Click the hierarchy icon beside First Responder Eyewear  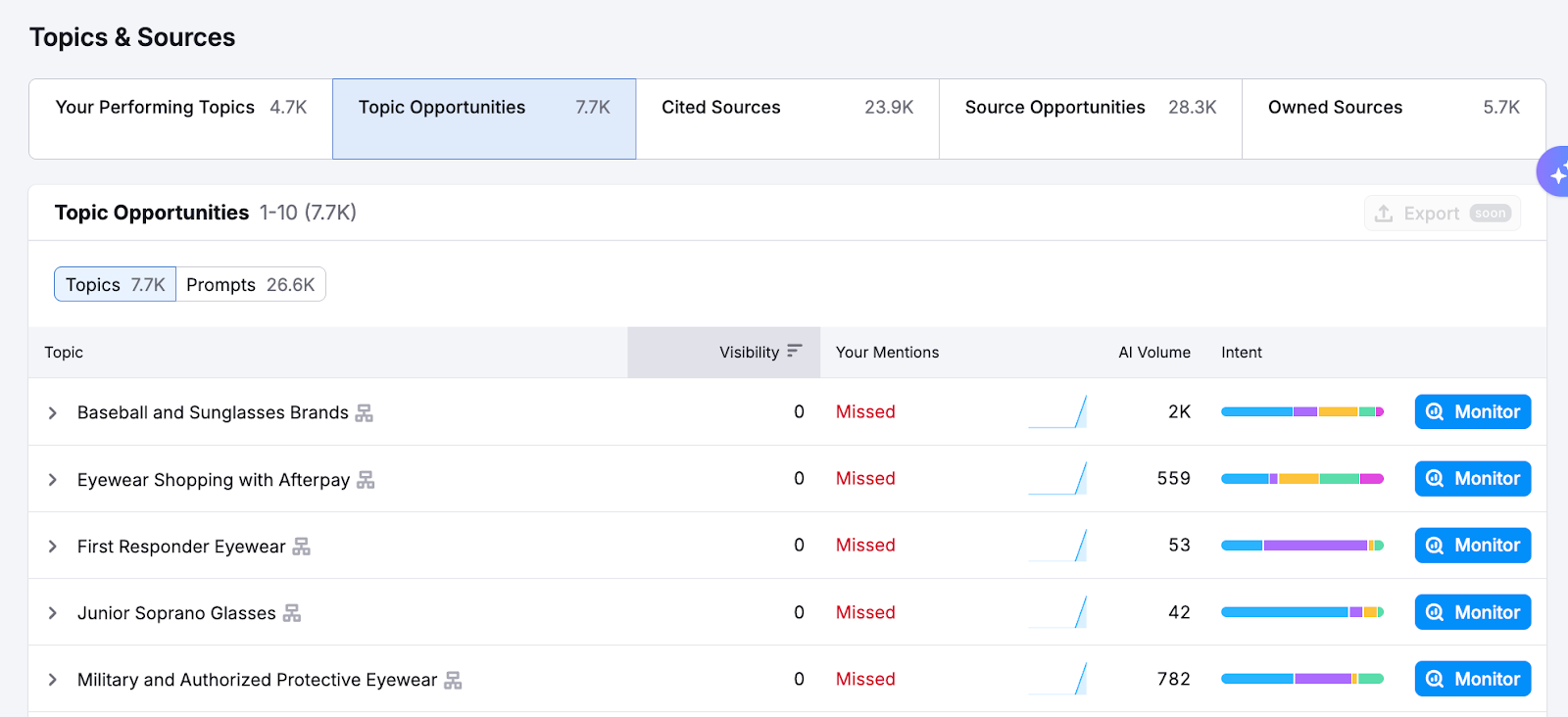pyautogui.click(x=301, y=547)
